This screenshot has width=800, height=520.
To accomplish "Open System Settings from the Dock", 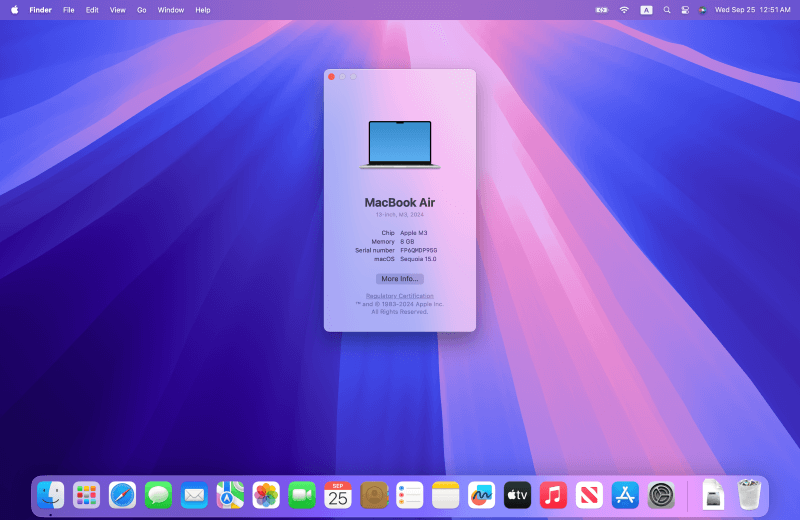I will [661, 495].
